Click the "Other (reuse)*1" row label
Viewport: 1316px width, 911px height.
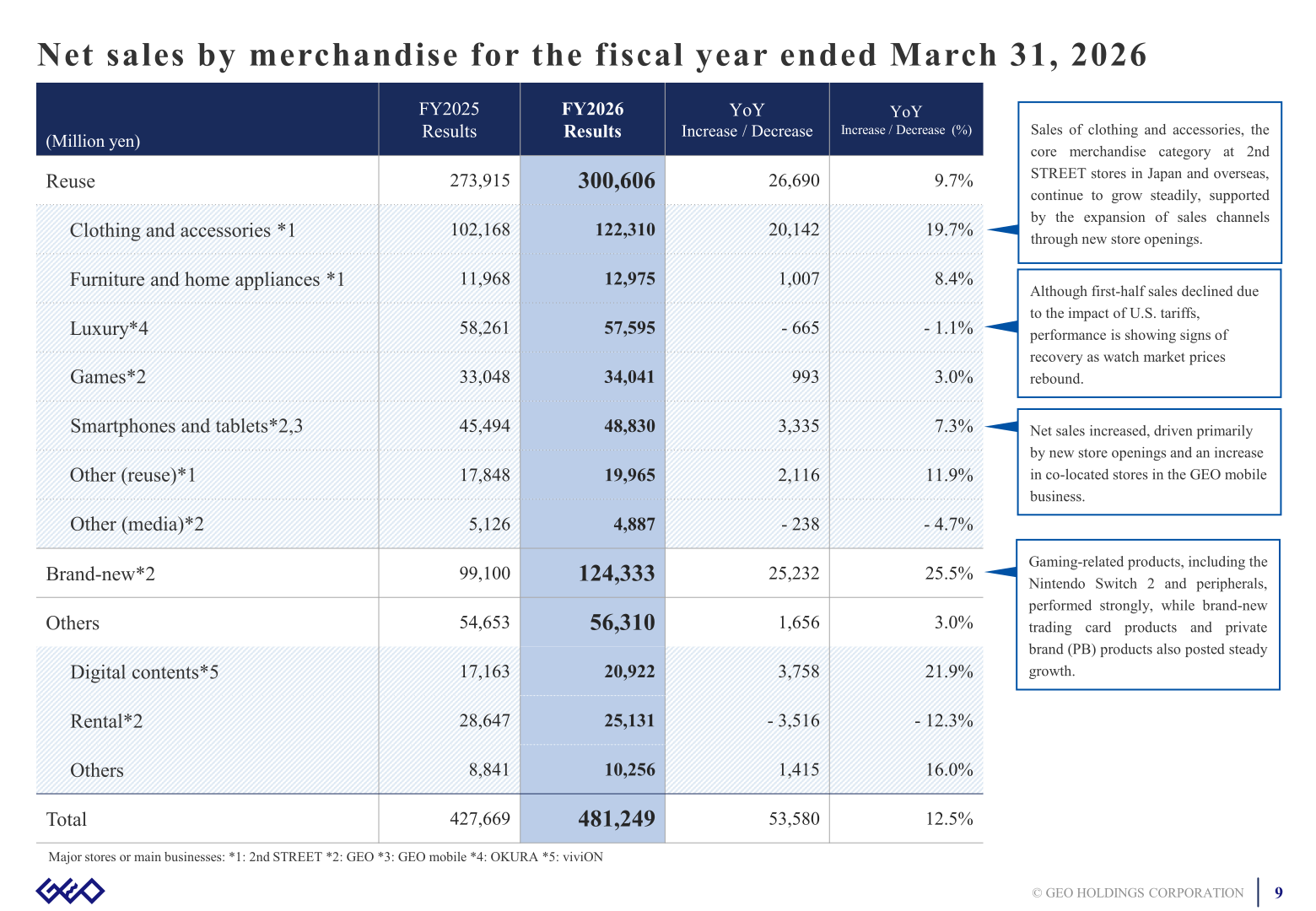pyautogui.click(x=133, y=475)
